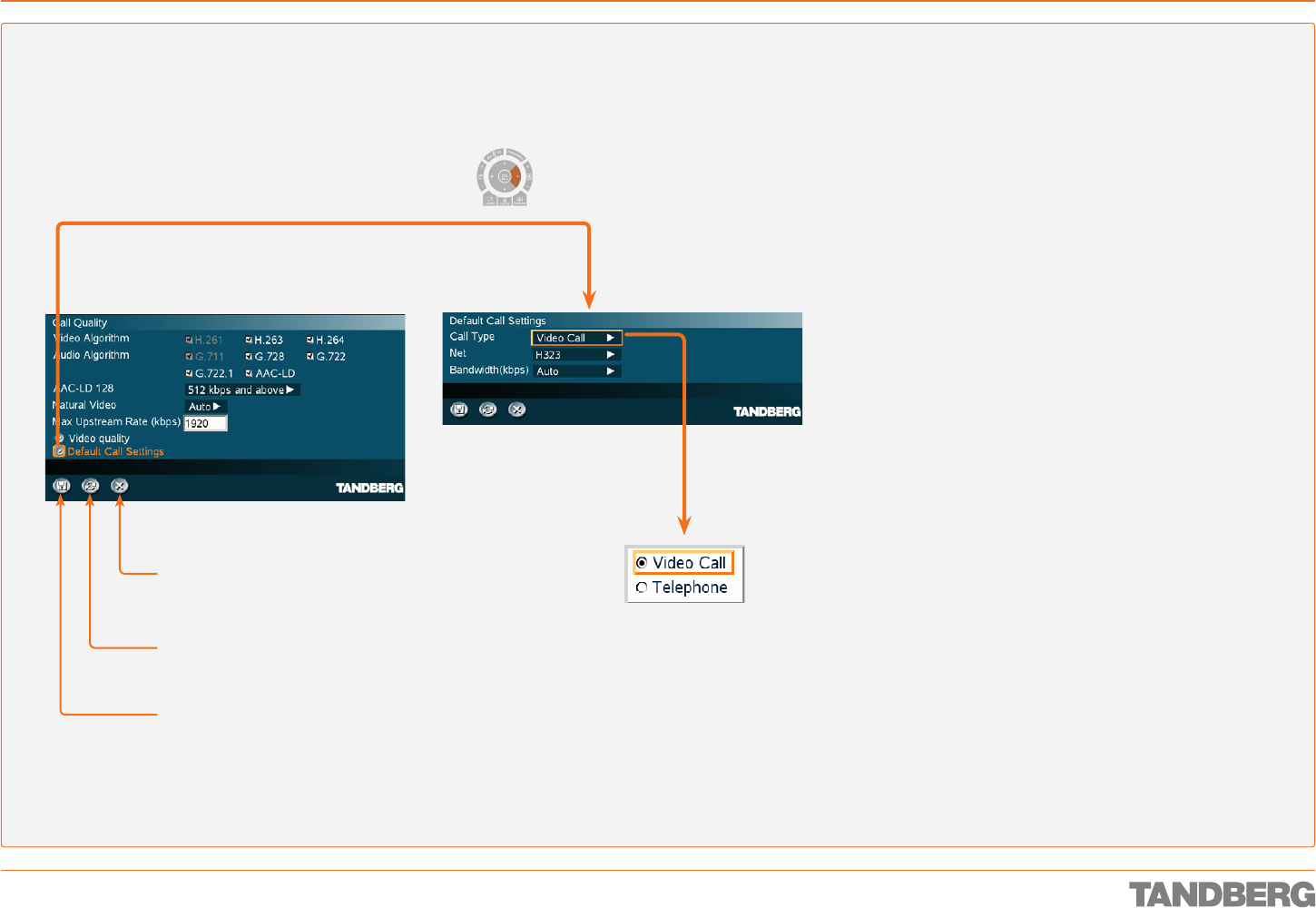The image size is (1316, 908).
Task: Open the Natural Video Auto dropdown
Action: click(206, 407)
